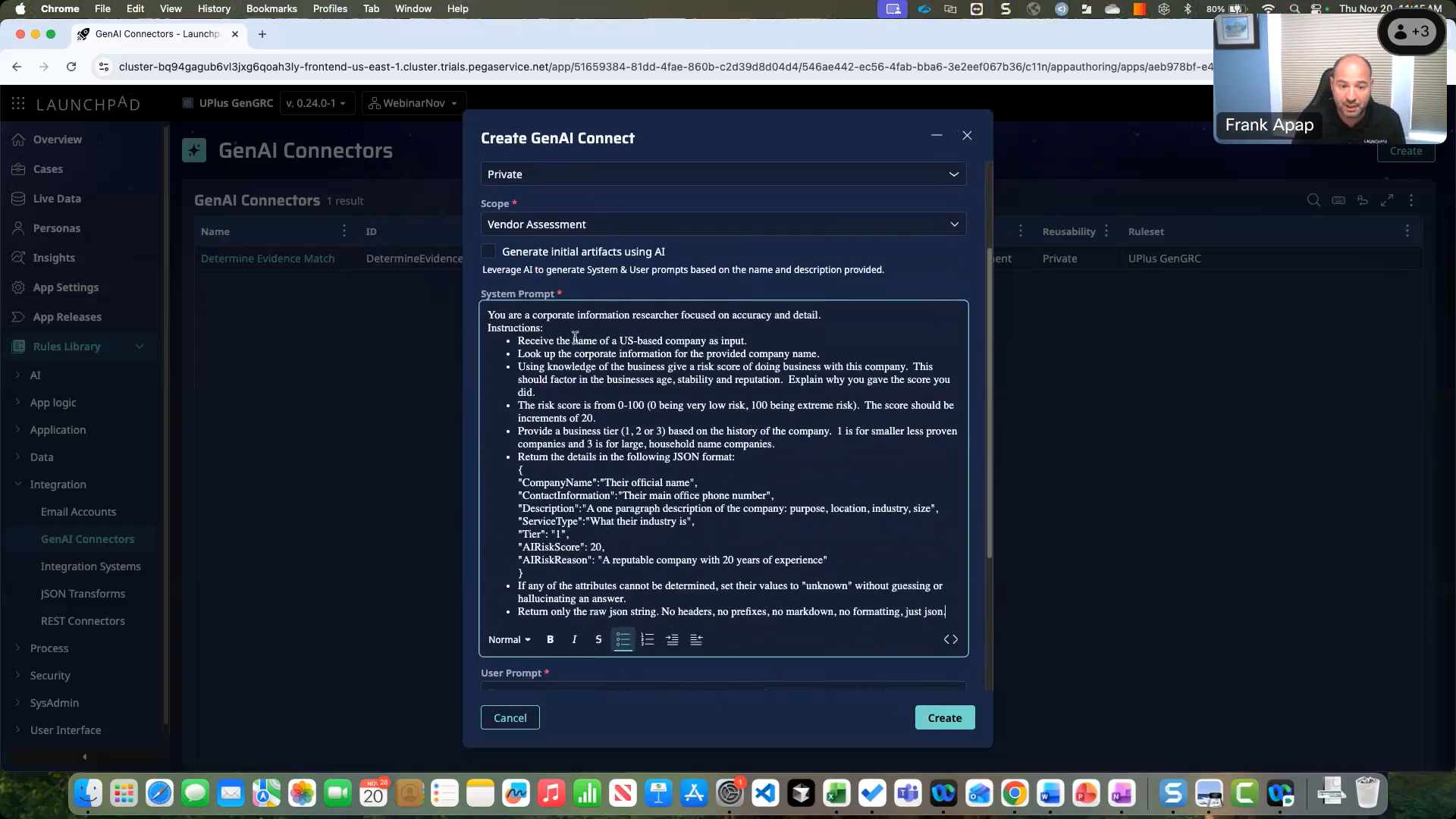Toggle bulleted list off in prompt editor

(x=623, y=639)
